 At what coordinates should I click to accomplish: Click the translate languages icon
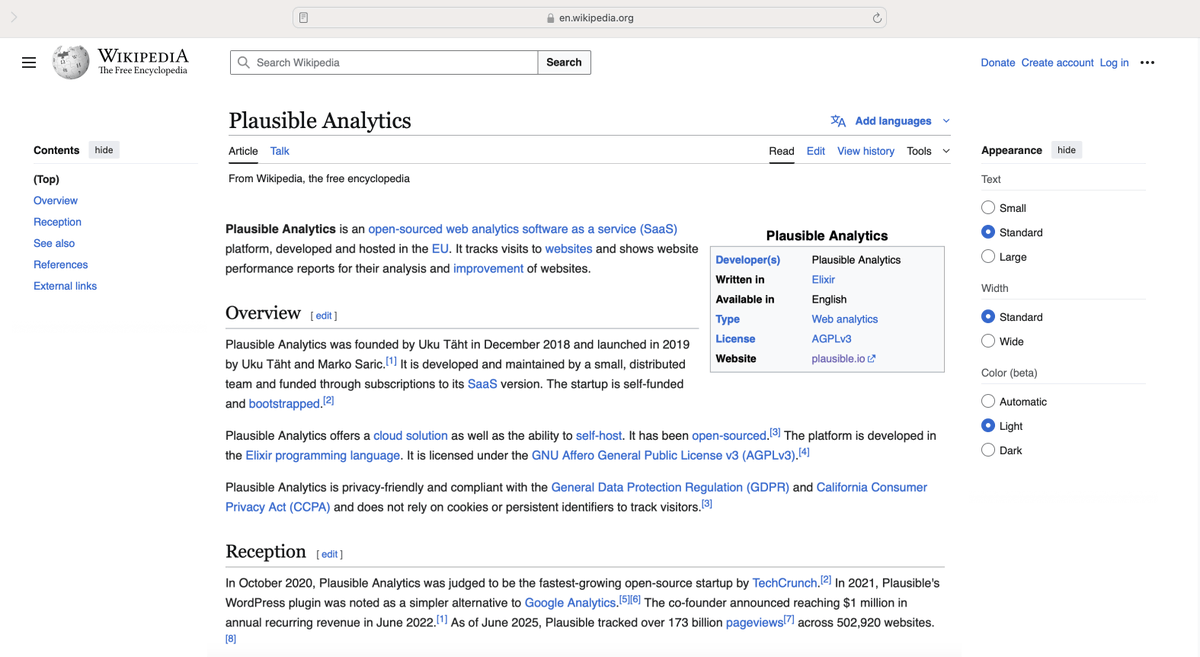tap(838, 121)
